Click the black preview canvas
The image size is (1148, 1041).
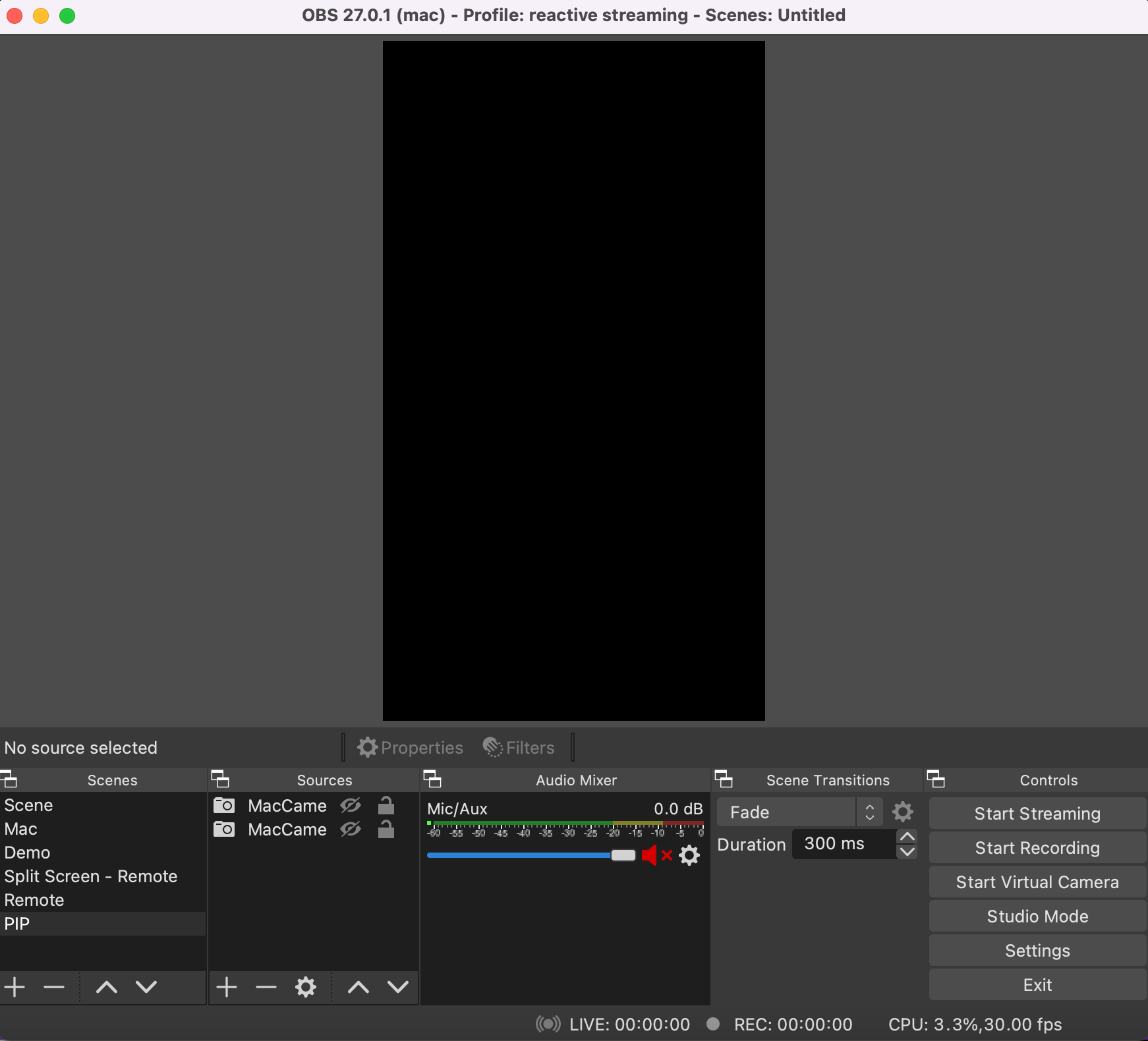[574, 381]
